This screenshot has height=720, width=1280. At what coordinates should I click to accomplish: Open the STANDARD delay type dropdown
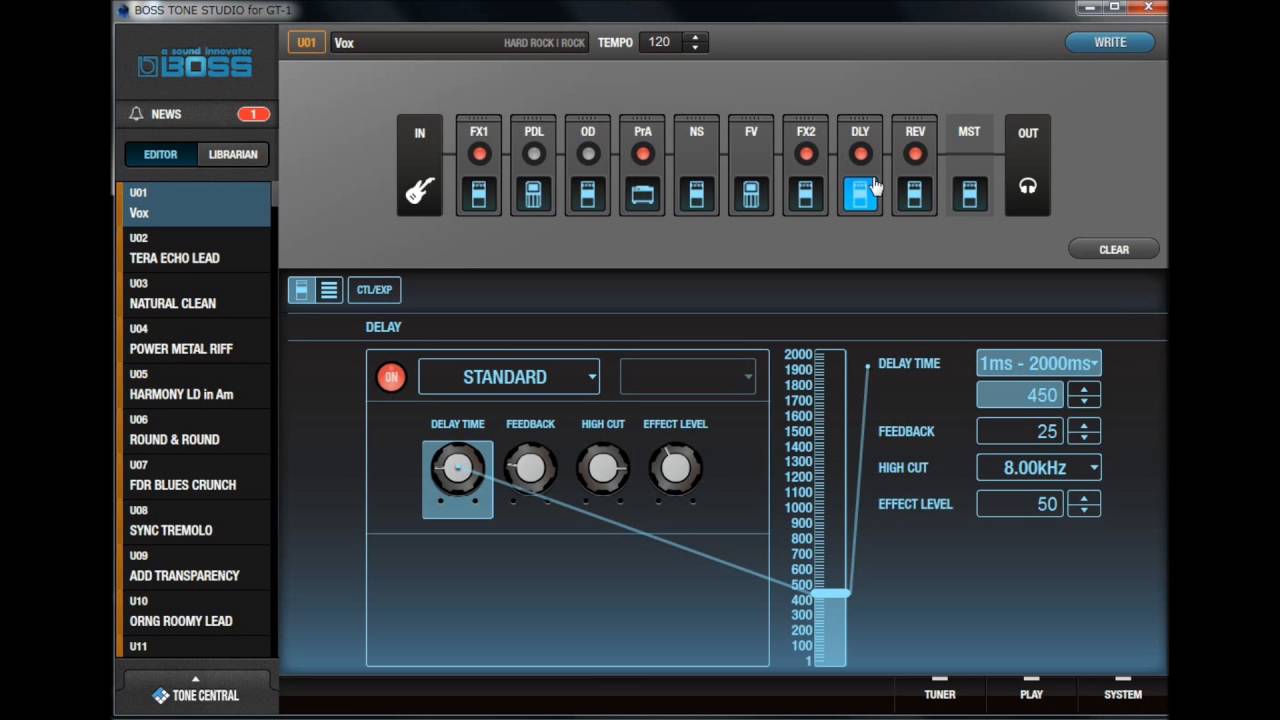[509, 377]
